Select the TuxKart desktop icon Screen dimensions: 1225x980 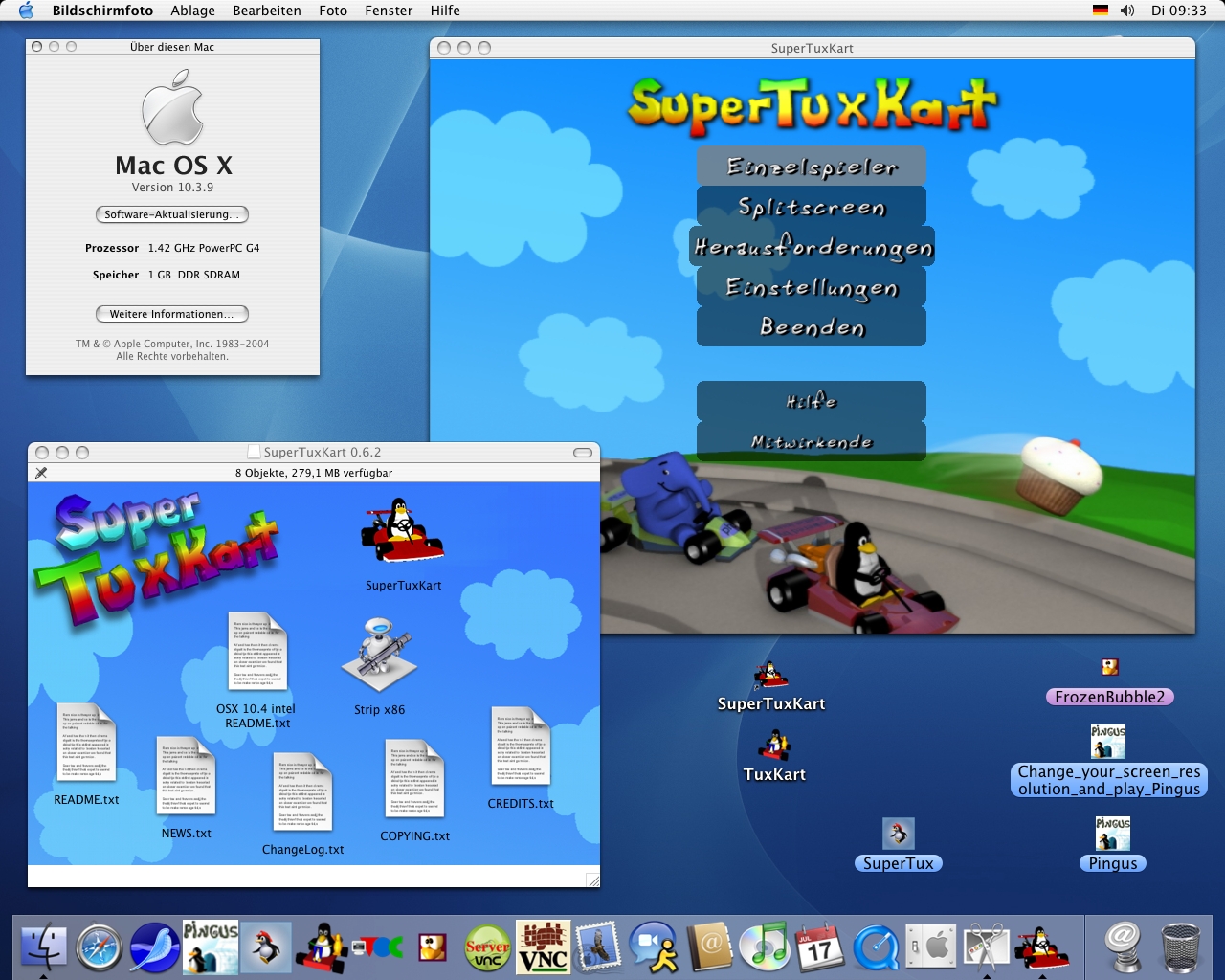(774, 746)
